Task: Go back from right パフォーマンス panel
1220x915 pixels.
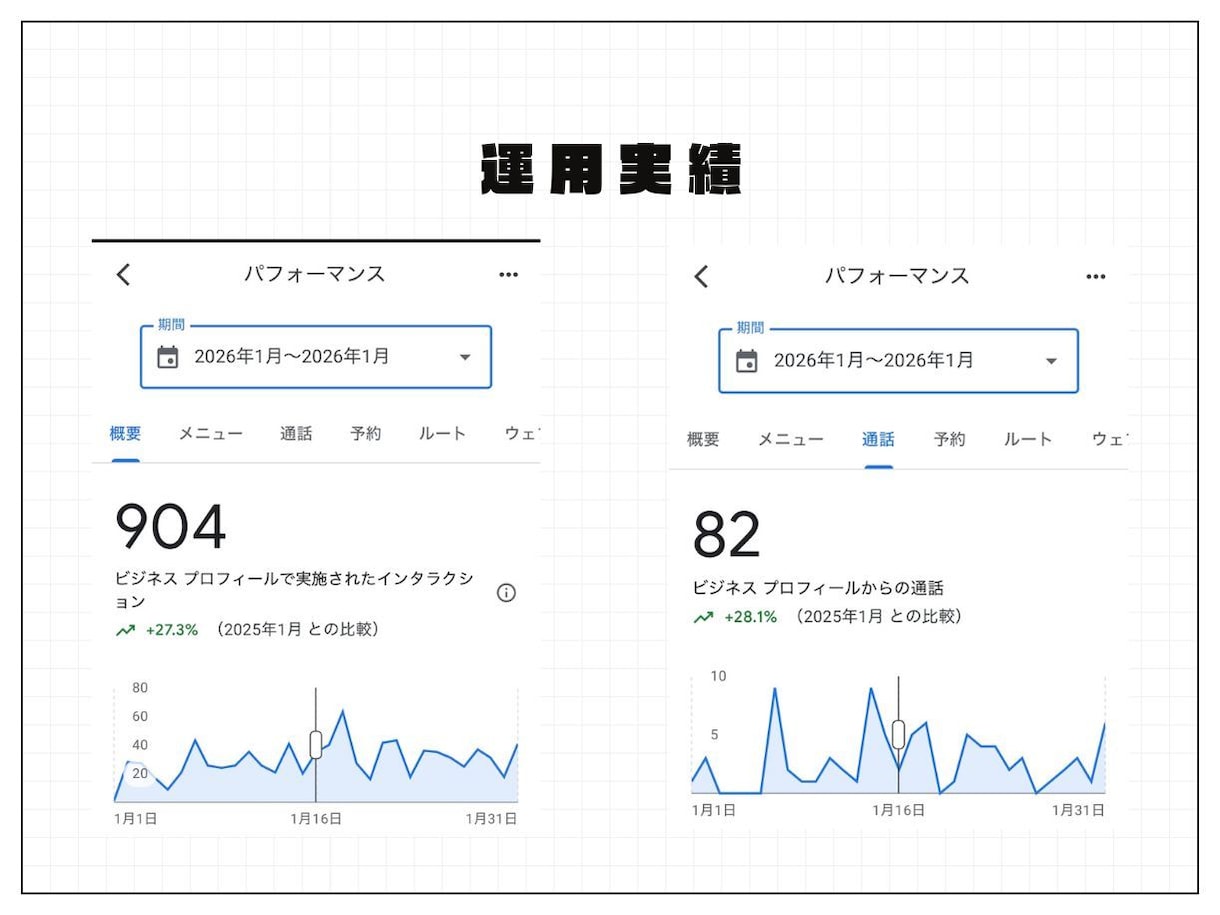Action: [701, 276]
